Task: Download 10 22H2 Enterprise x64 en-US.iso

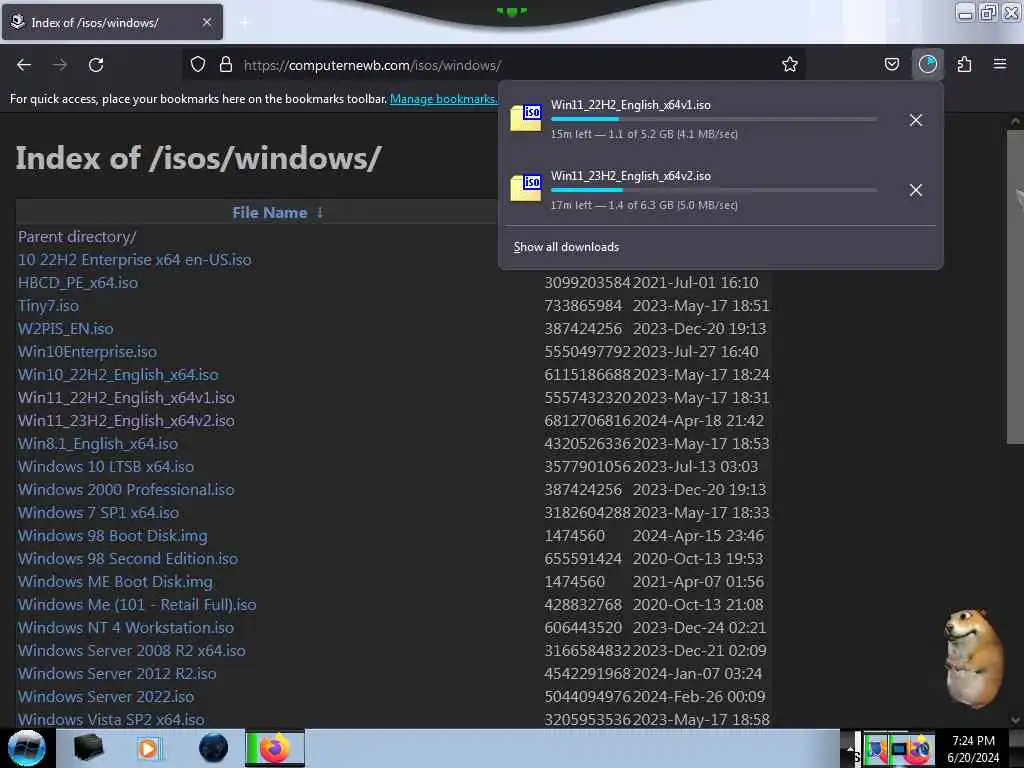Action: click(135, 260)
